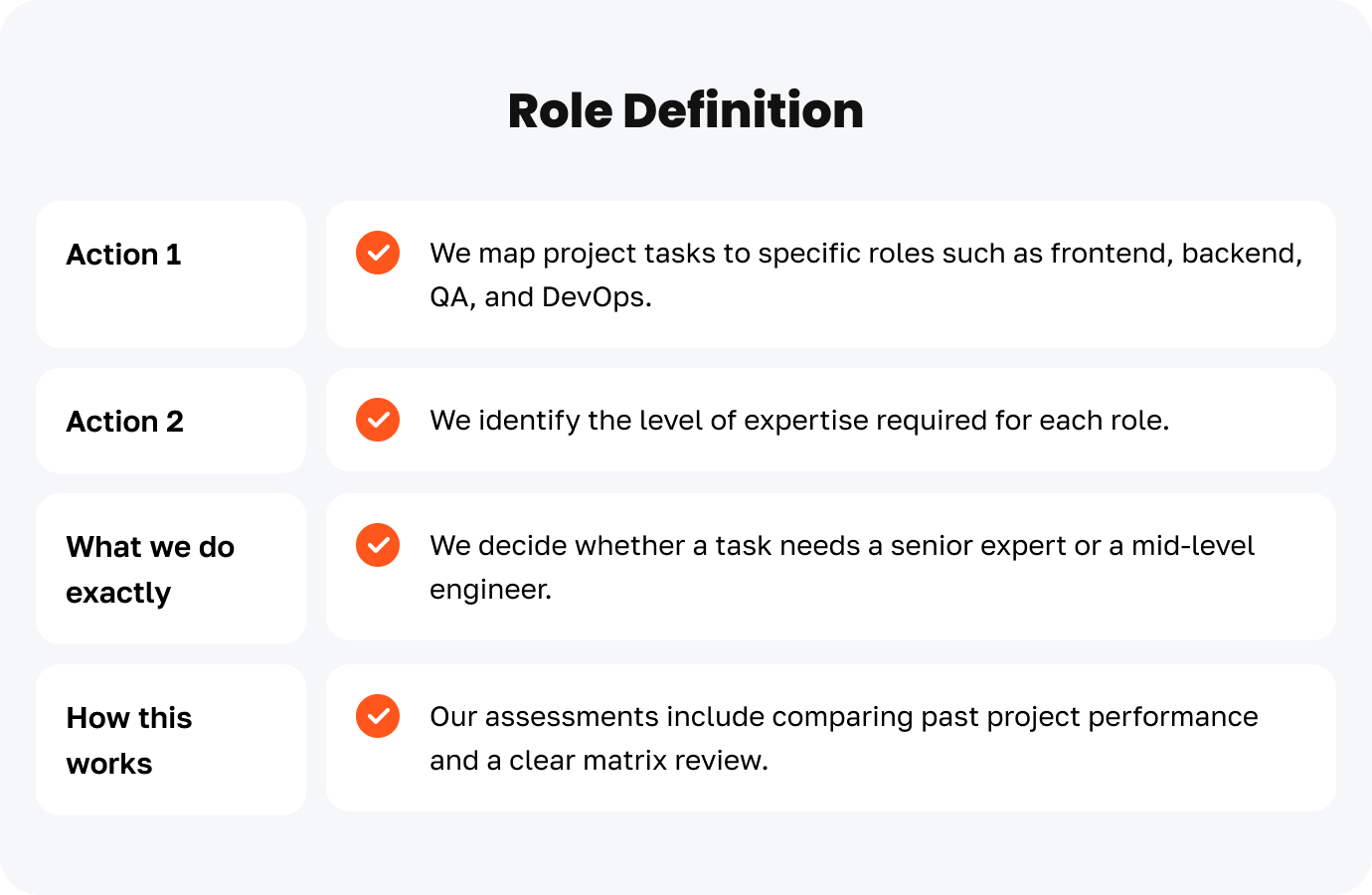Open the "How this works" card
The width and height of the screenshot is (1372, 895).
tap(171, 740)
